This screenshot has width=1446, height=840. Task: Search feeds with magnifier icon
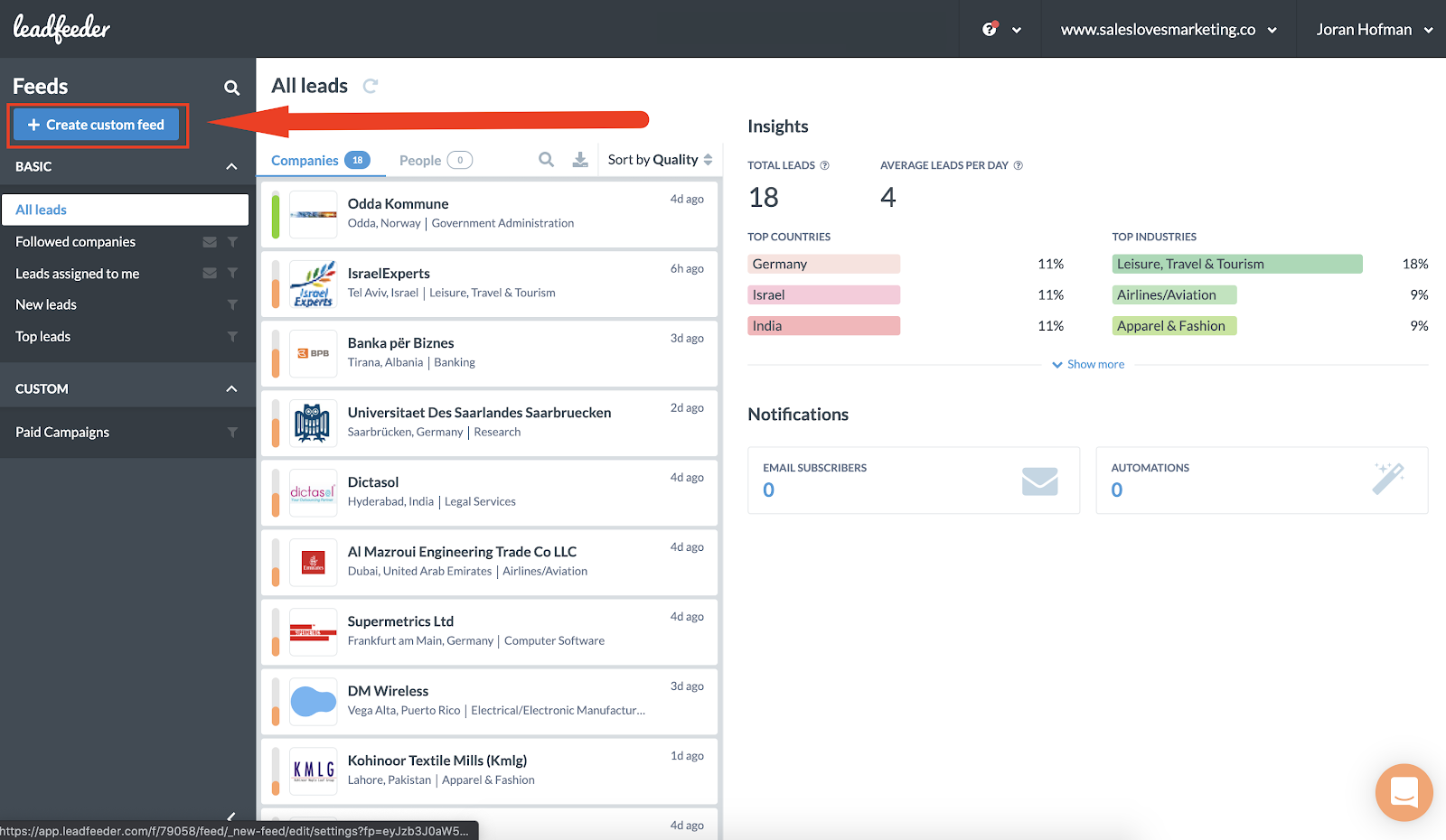[x=232, y=88]
